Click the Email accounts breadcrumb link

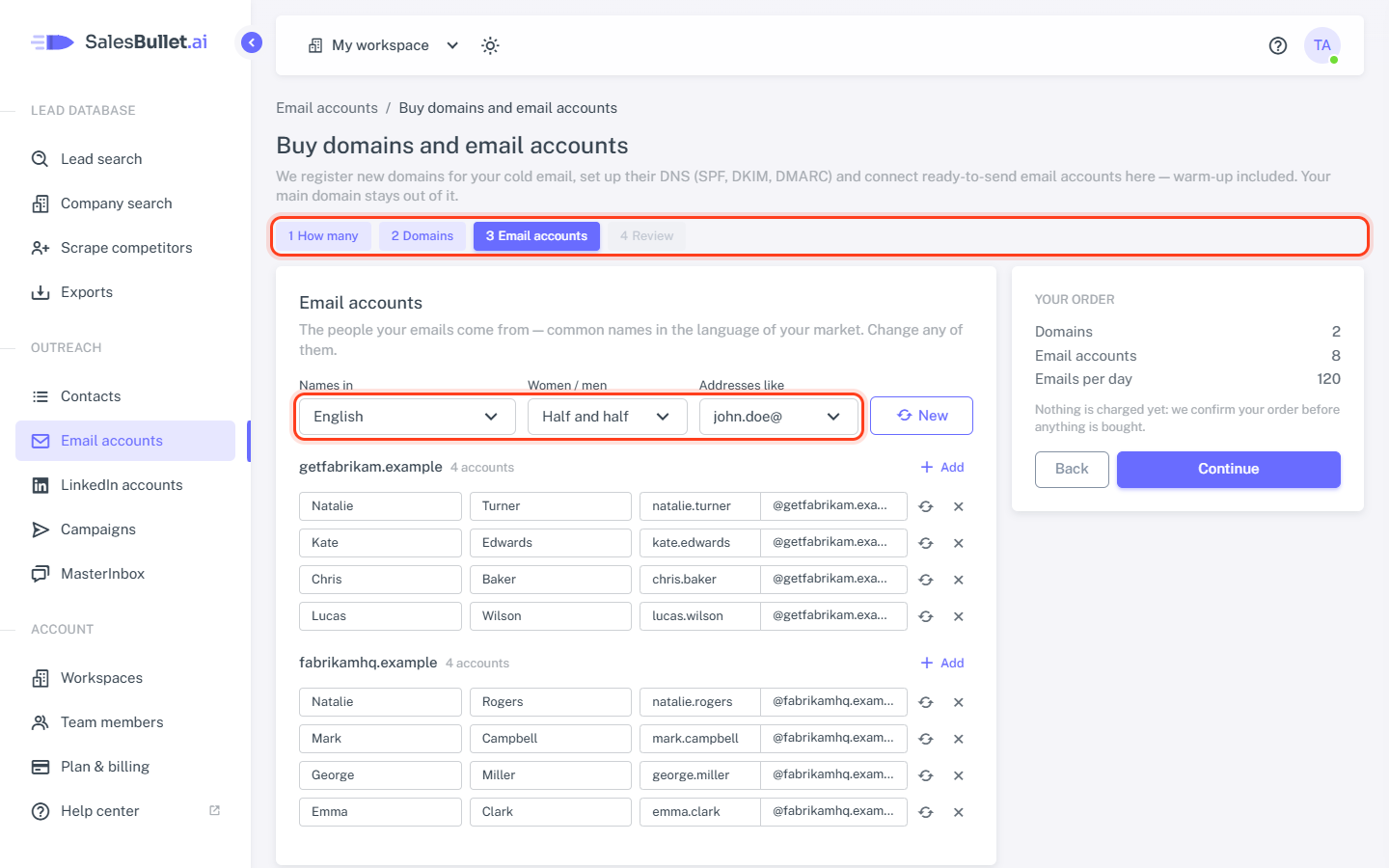click(327, 108)
